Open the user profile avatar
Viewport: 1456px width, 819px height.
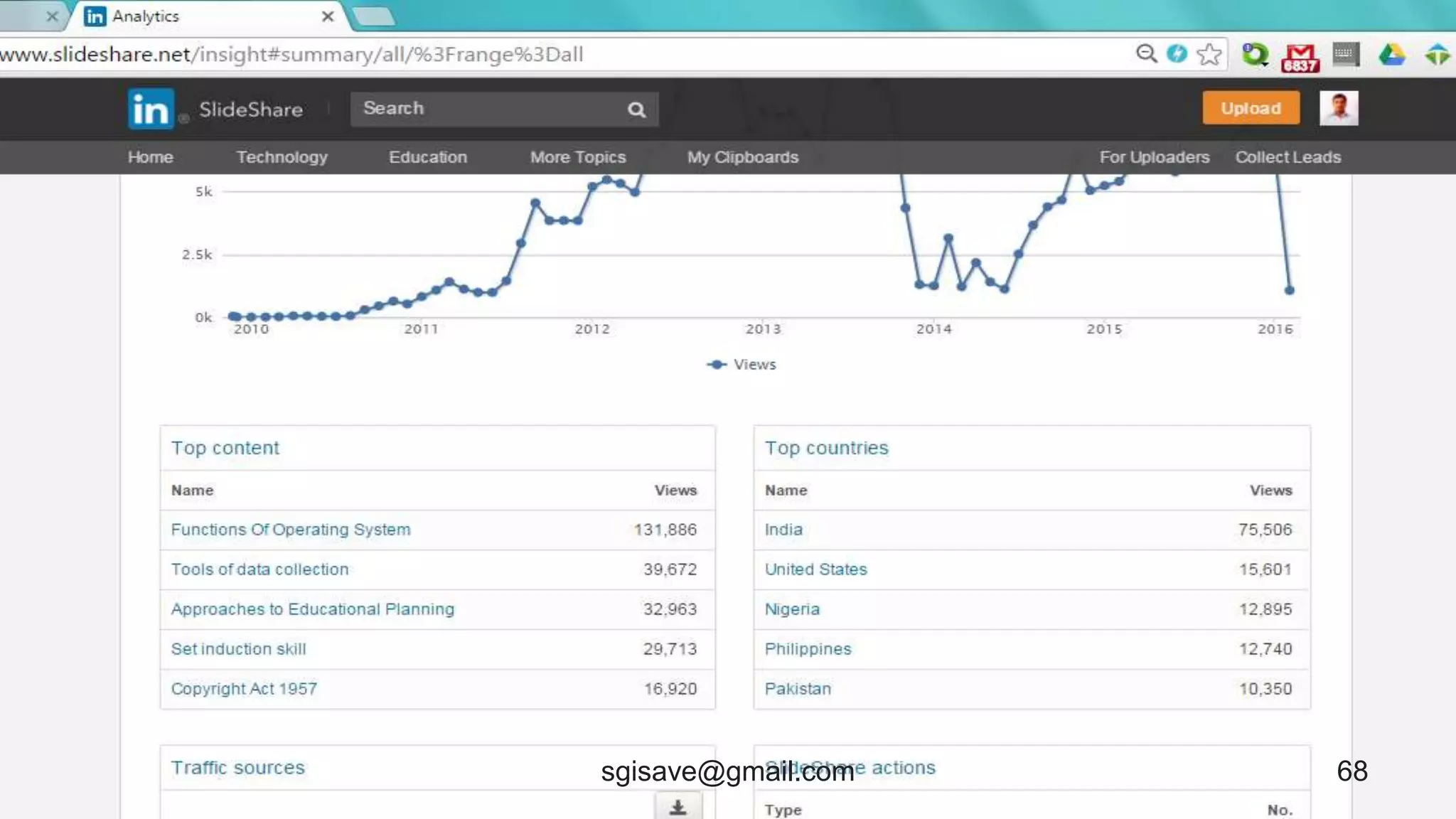pos(1339,108)
